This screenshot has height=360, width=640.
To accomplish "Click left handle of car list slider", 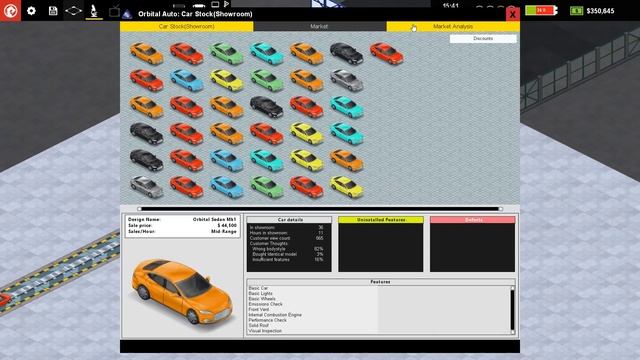I will pos(139,209).
